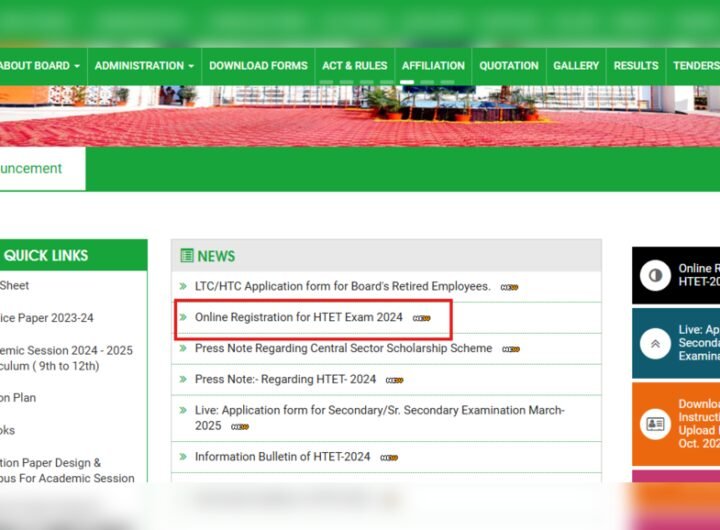Select the Announcement tab
The height and width of the screenshot is (530, 720).
coord(42,168)
